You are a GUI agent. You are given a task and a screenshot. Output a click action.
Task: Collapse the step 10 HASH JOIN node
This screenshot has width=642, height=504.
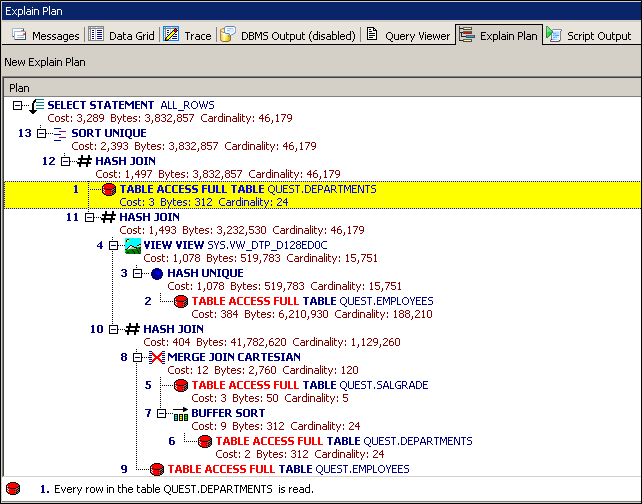(114, 329)
